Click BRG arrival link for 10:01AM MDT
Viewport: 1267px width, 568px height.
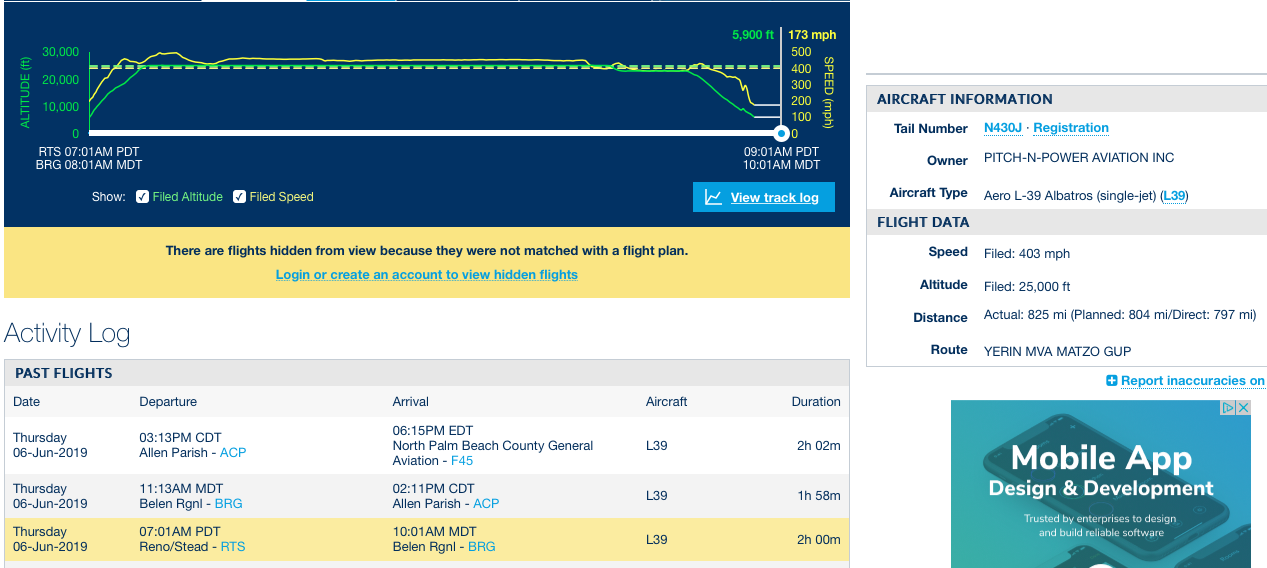point(482,547)
